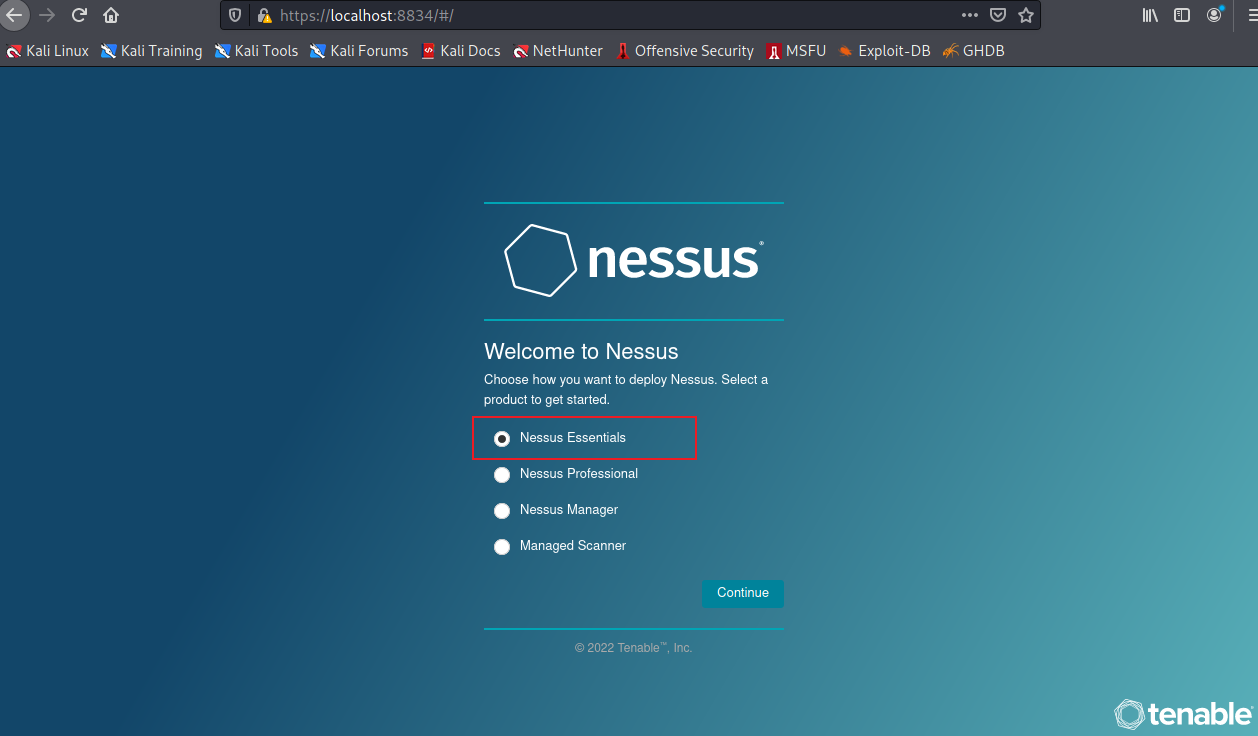Select the Nessus Manager radio option
This screenshot has height=736, width=1258.
tap(502, 510)
